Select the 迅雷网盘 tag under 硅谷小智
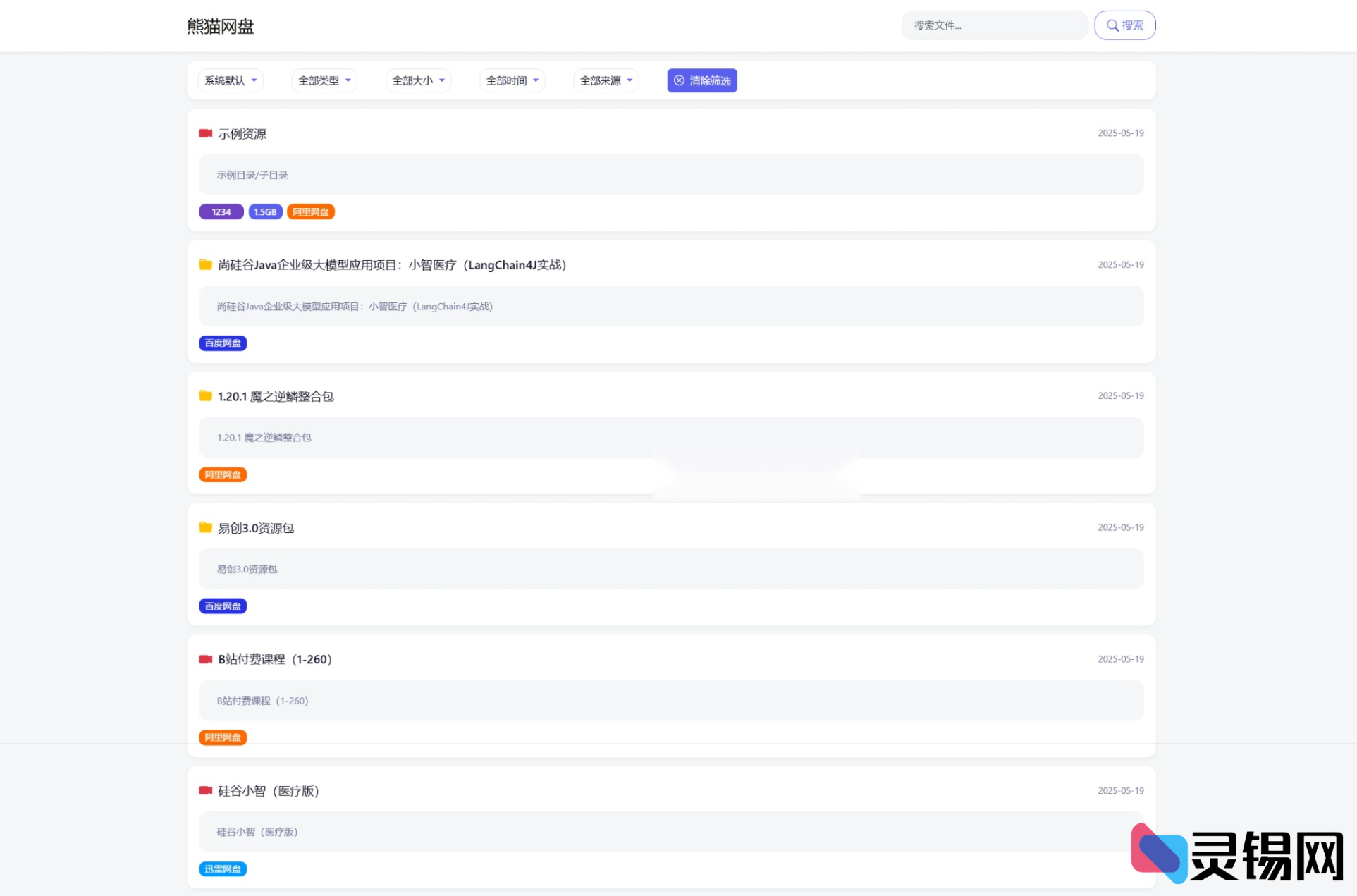This screenshot has width=1357, height=896. tap(223, 869)
